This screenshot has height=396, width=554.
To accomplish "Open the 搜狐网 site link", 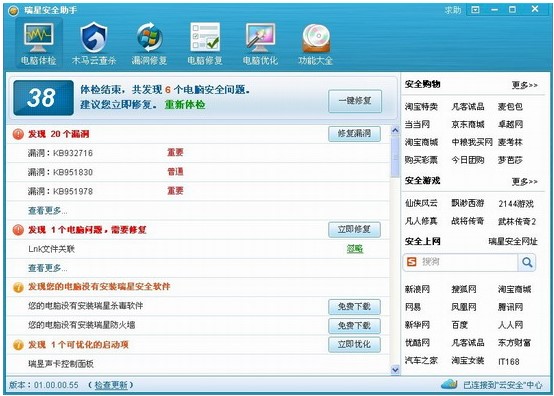I will 464,289.
